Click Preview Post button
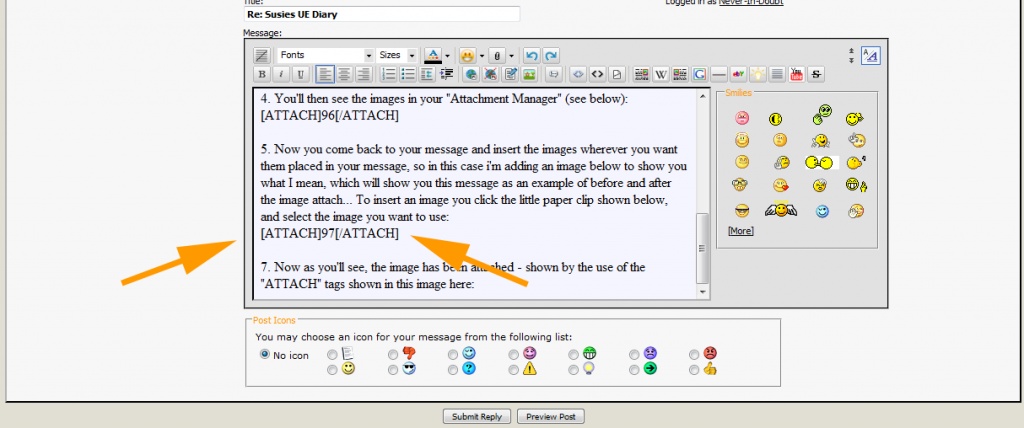This screenshot has width=1024, height=428. (550, 416)
